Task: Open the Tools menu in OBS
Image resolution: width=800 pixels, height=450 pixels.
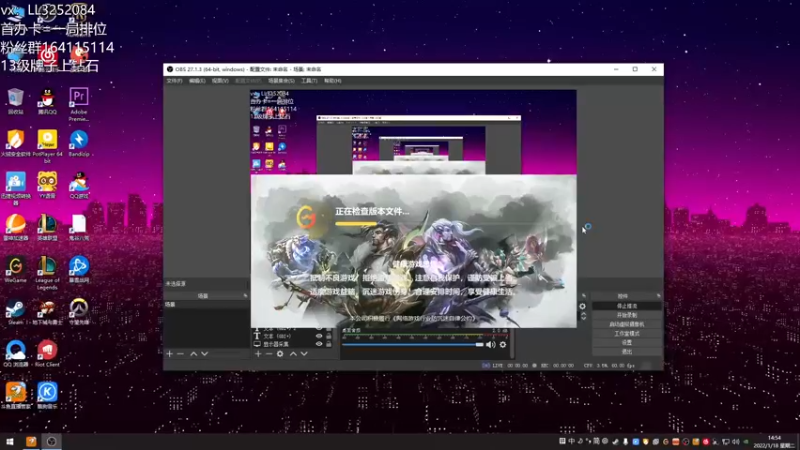Action: [309, 81]
